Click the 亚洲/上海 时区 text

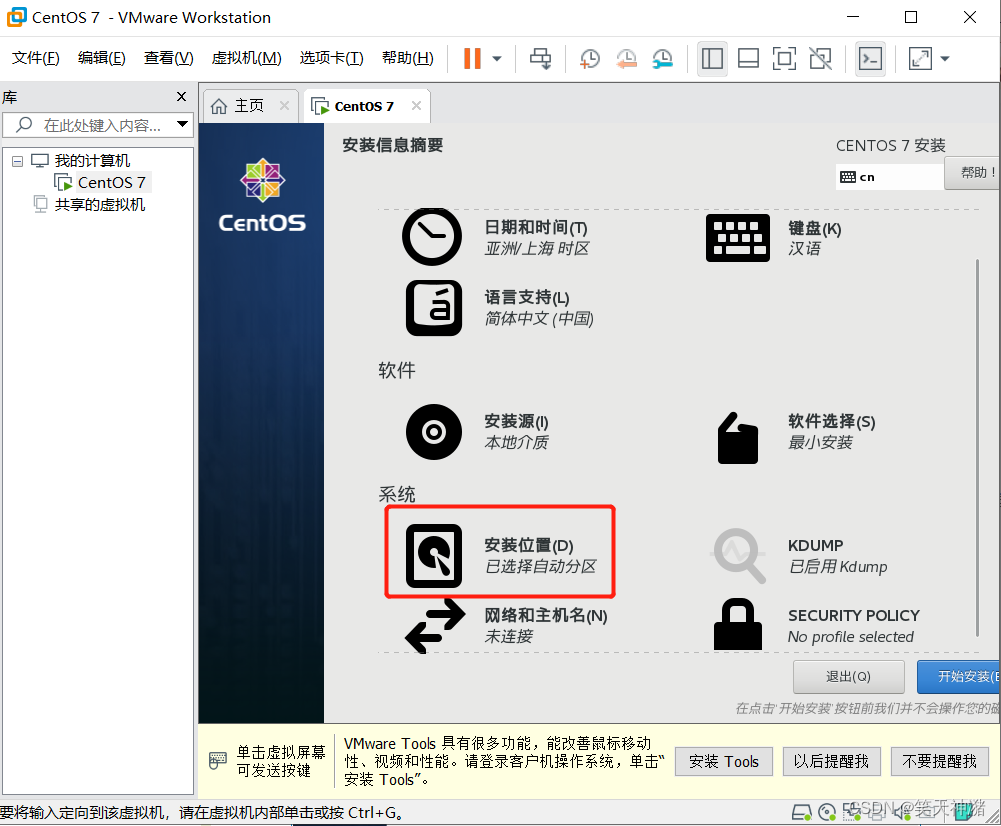[537, 248]
